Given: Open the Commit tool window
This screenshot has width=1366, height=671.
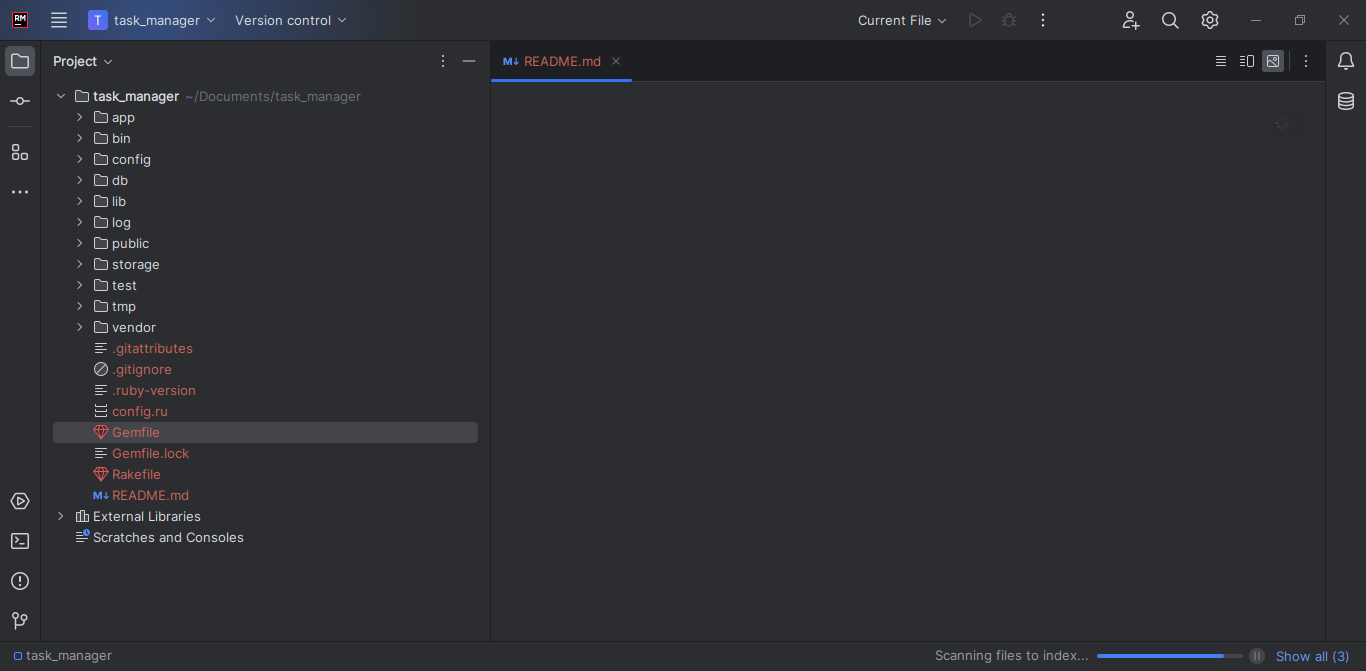Looking at the screenshot, I should tap(20, 101).
